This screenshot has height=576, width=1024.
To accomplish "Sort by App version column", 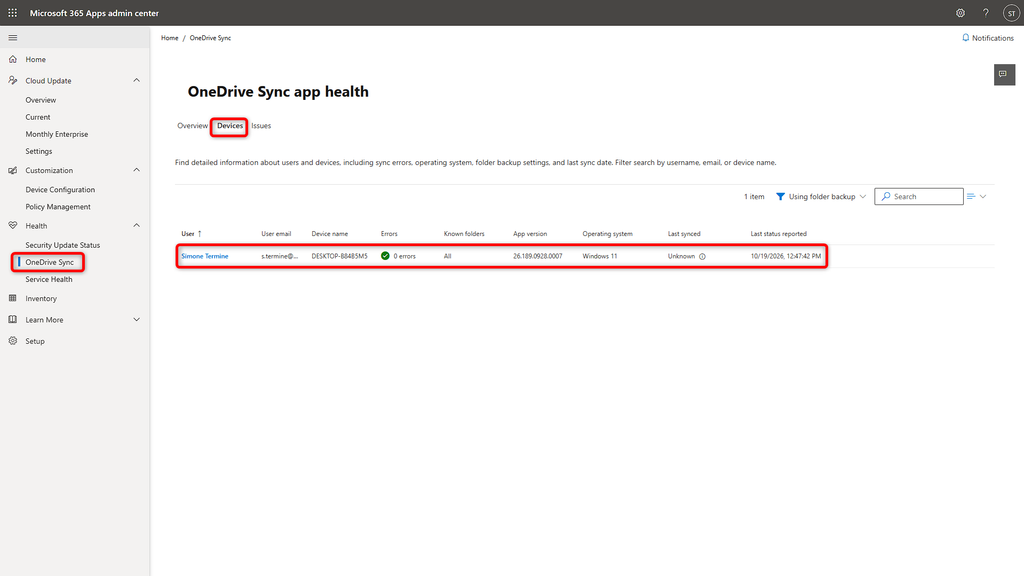I will [530, 234].
